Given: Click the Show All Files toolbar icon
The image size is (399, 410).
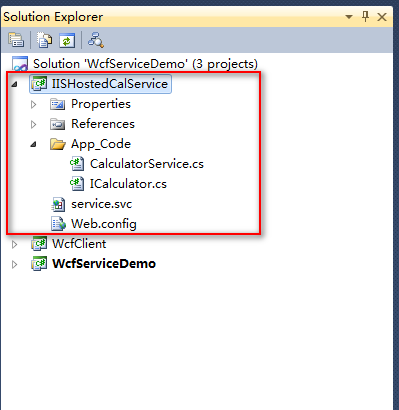Looking at the screenshot, I should [x=44, y=40].
